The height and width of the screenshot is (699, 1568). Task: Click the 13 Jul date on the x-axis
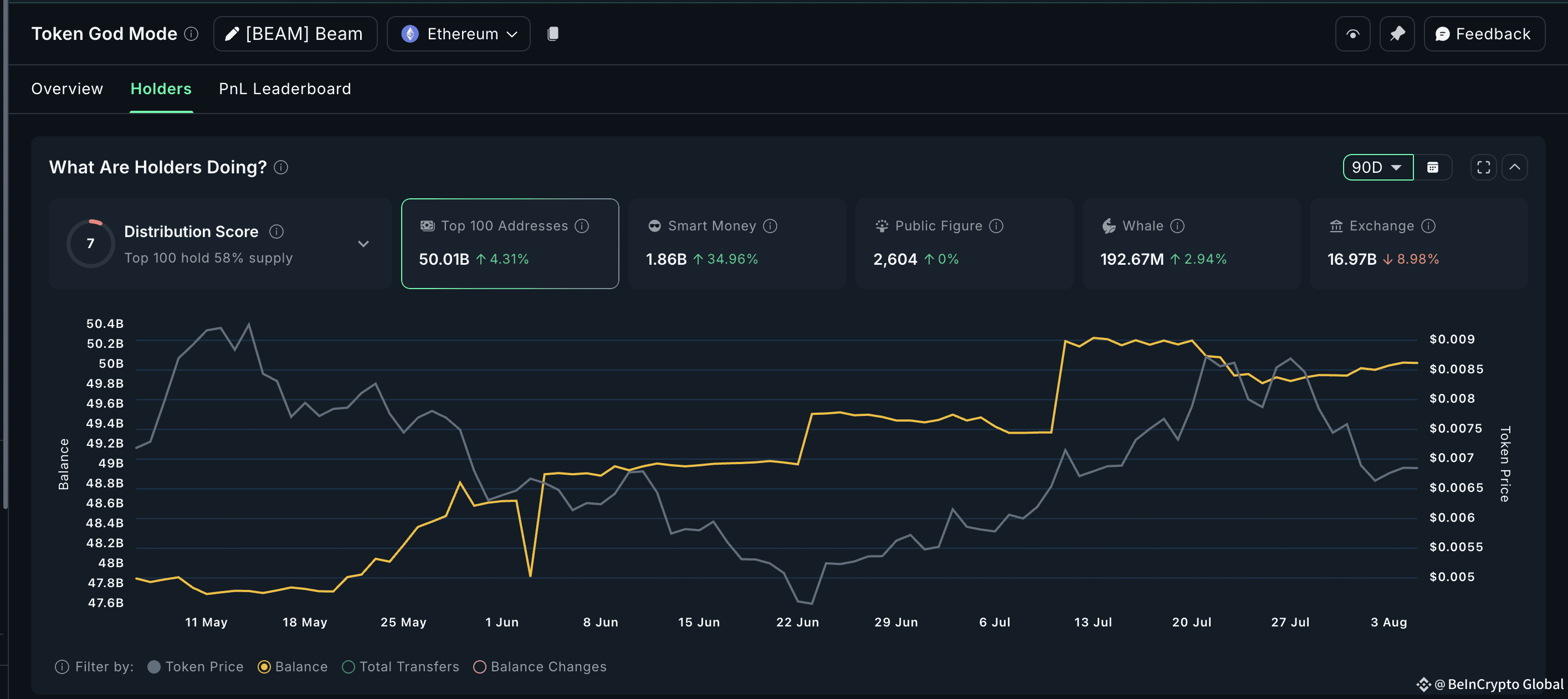[1093, 623]
